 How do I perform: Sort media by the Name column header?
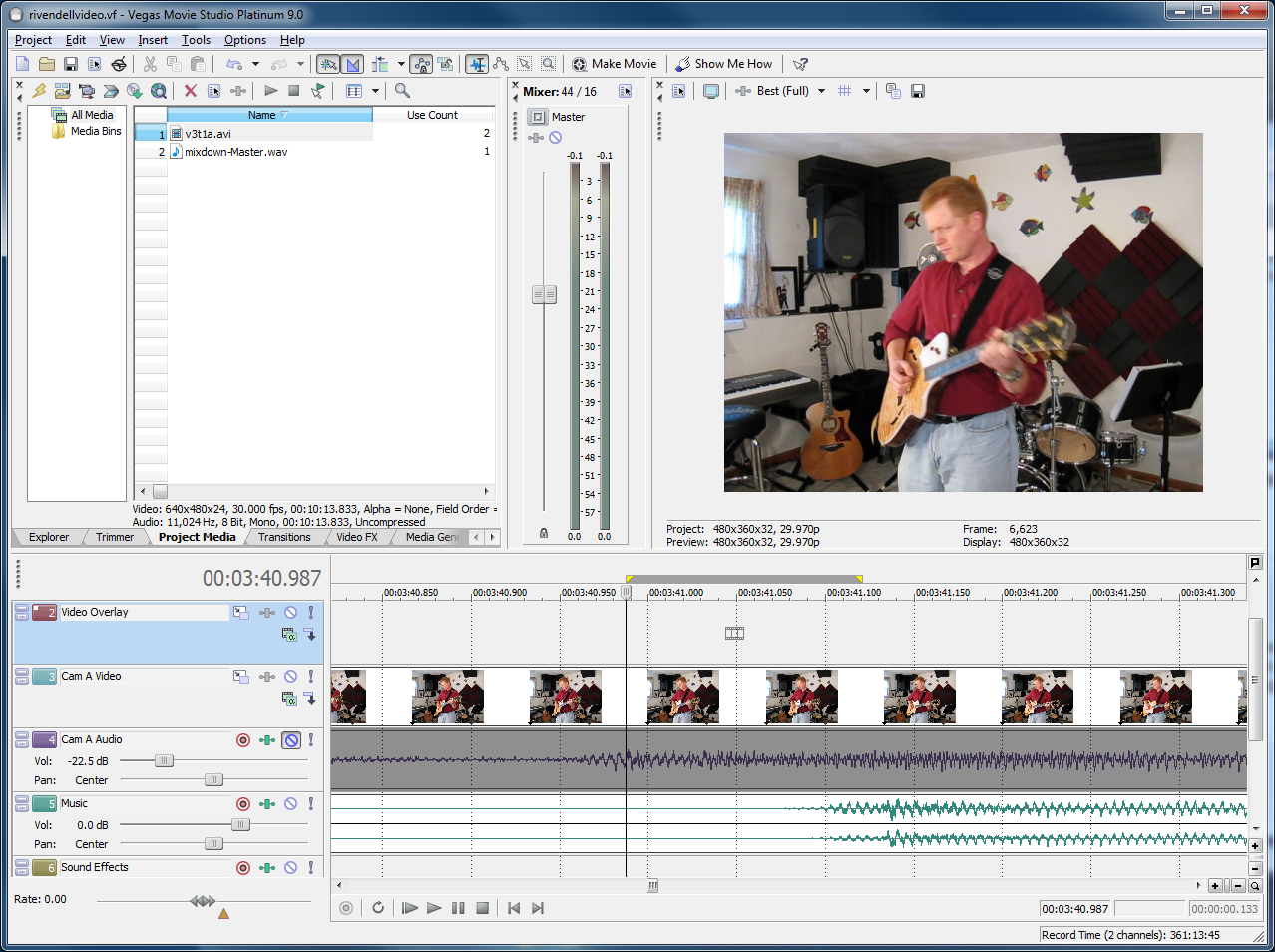(x=269, y=115)
